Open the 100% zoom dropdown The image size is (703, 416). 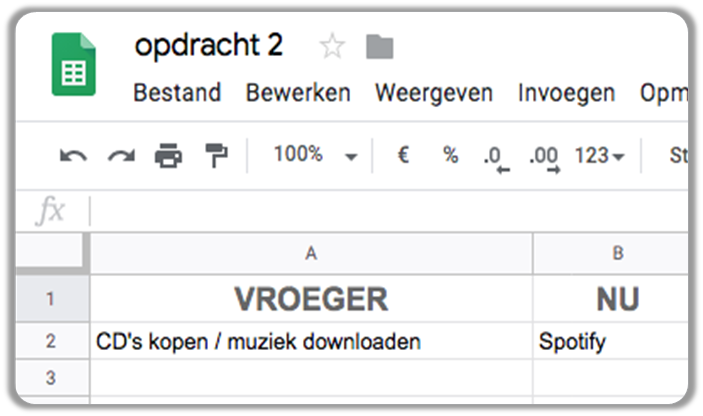[315, 156]
